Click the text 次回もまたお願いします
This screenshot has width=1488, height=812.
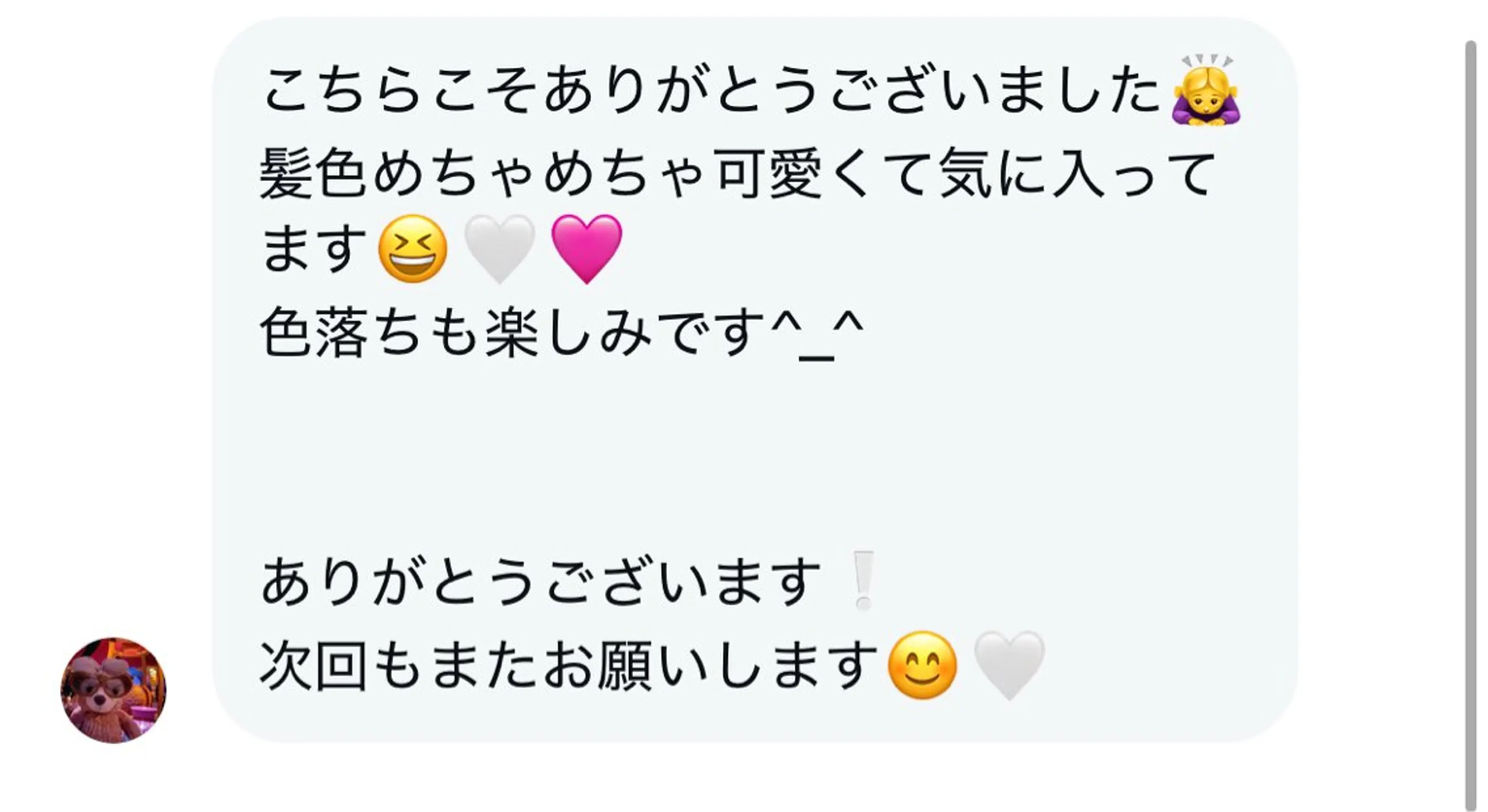pos(569,665)
